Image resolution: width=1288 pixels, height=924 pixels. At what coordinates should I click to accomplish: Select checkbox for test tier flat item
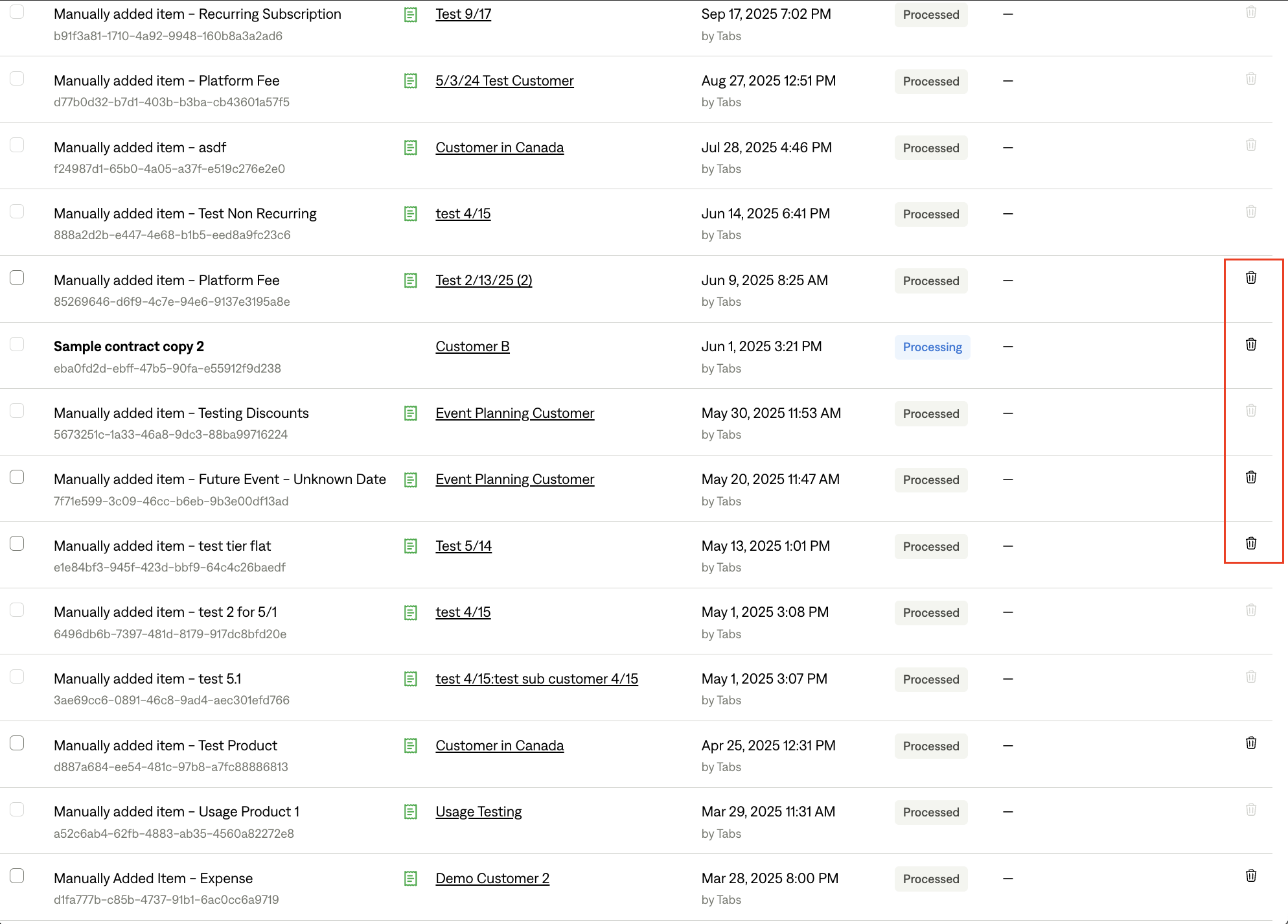(17, 544)
